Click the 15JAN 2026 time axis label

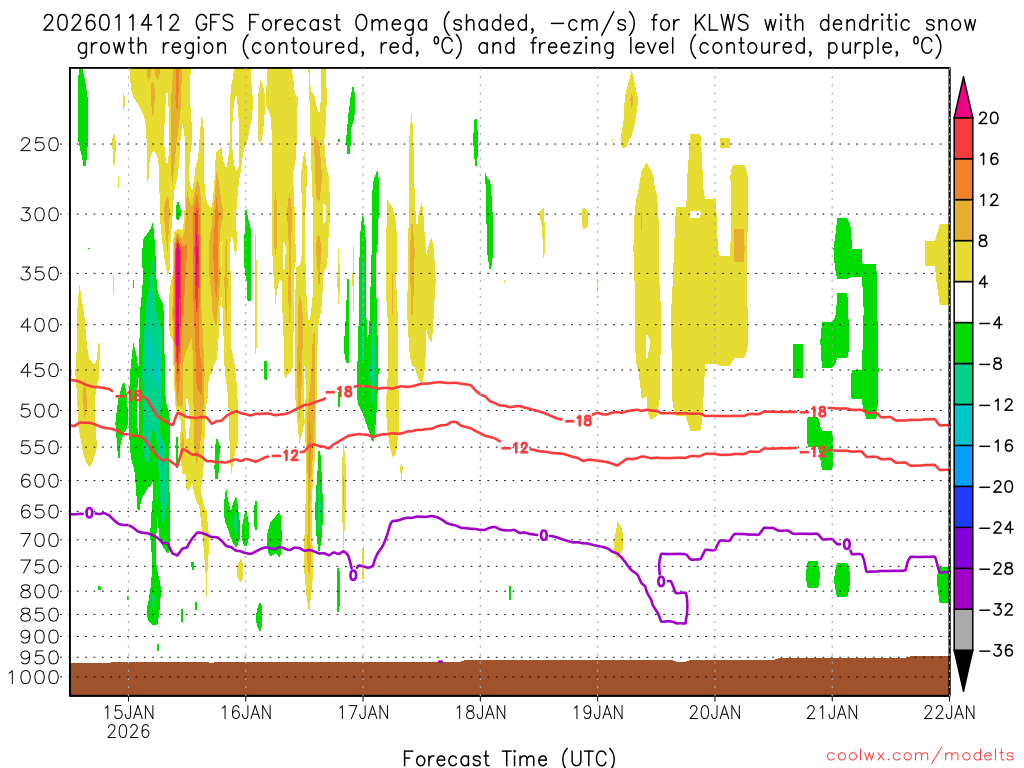pos(129,721)
